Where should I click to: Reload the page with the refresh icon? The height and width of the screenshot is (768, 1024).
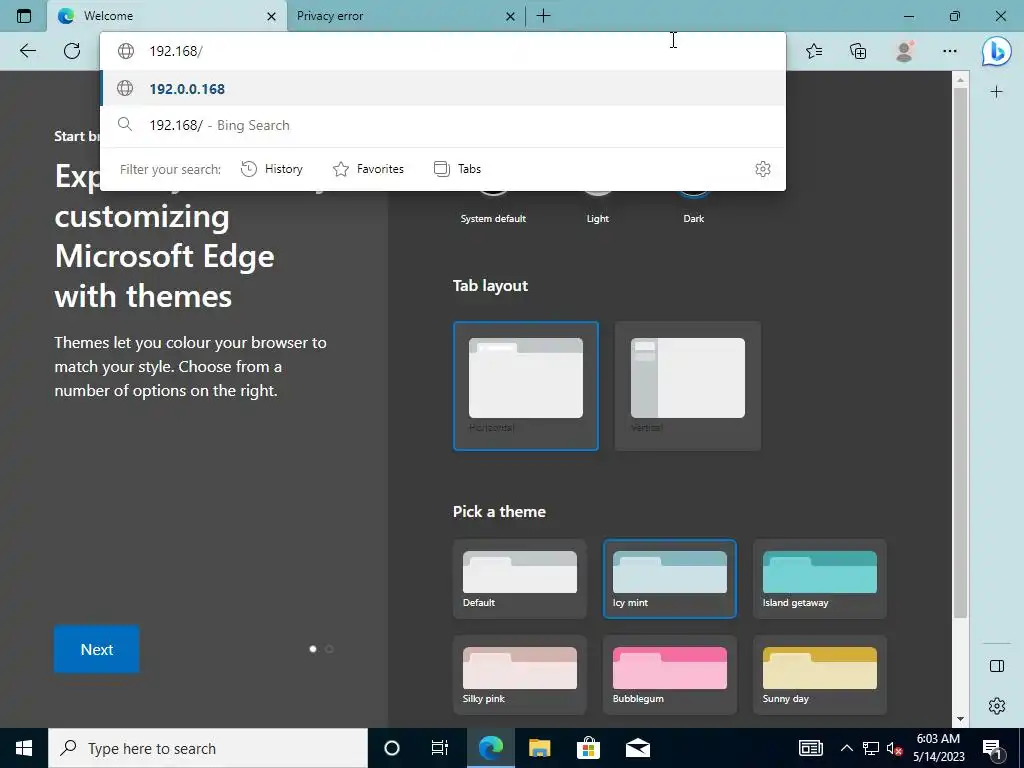tap(72, 51)
